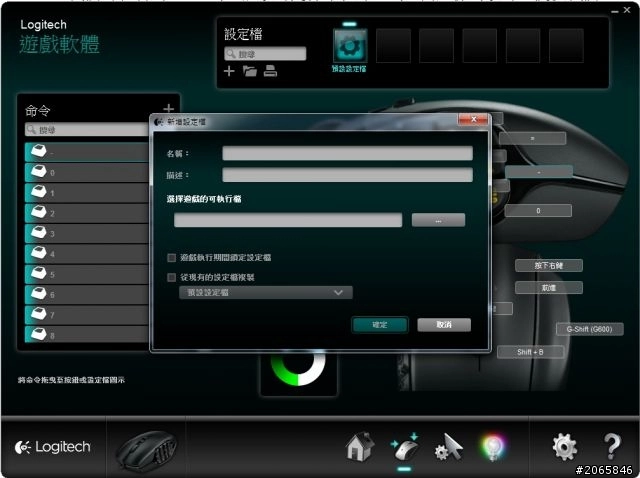
Task: Select the '-' key command in list
Action: coord(87,152)
